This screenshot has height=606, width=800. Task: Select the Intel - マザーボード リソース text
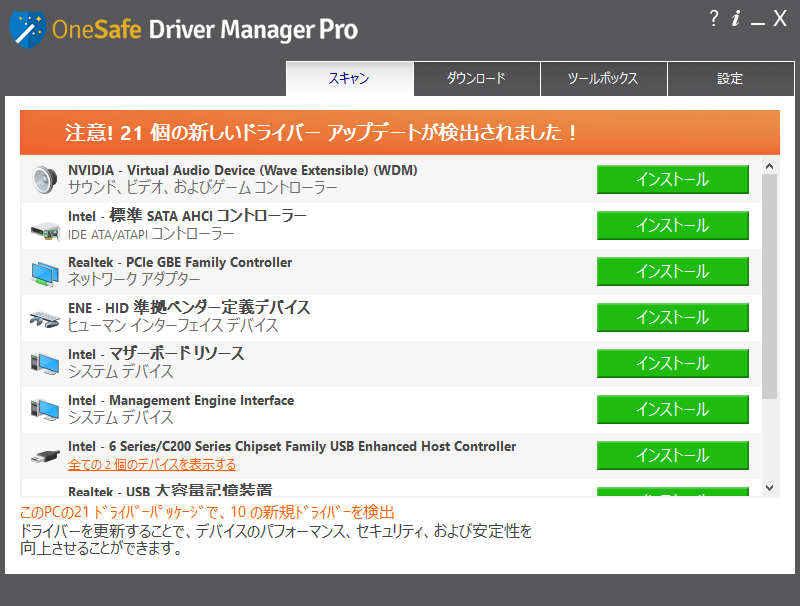tap(156, 354)
